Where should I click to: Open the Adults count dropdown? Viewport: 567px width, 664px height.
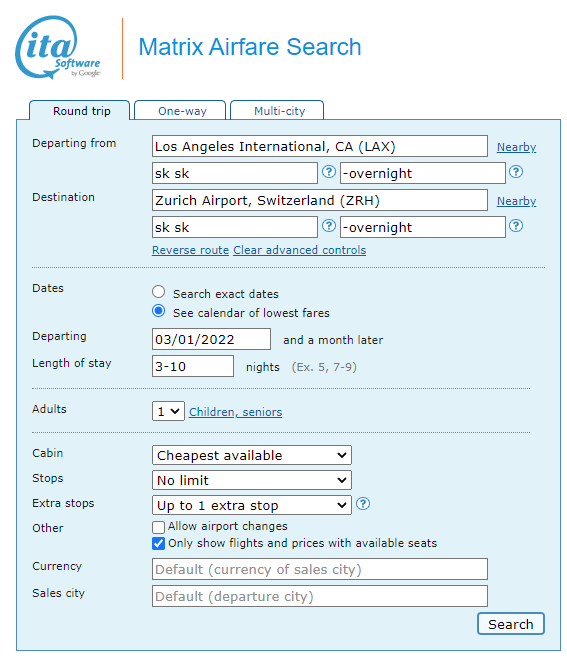[168, 411]
